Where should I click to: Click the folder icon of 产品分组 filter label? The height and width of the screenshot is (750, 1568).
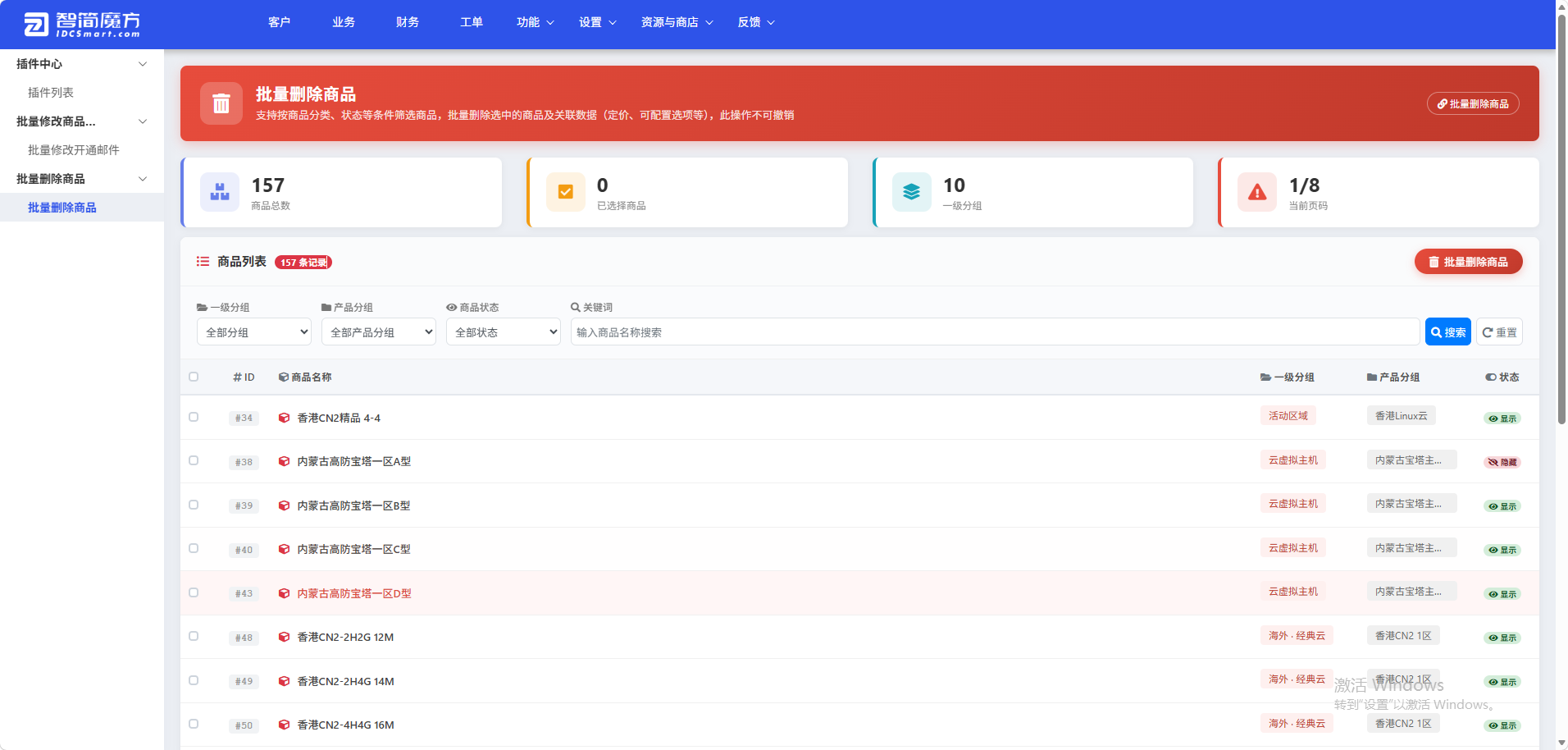[326, 308]
